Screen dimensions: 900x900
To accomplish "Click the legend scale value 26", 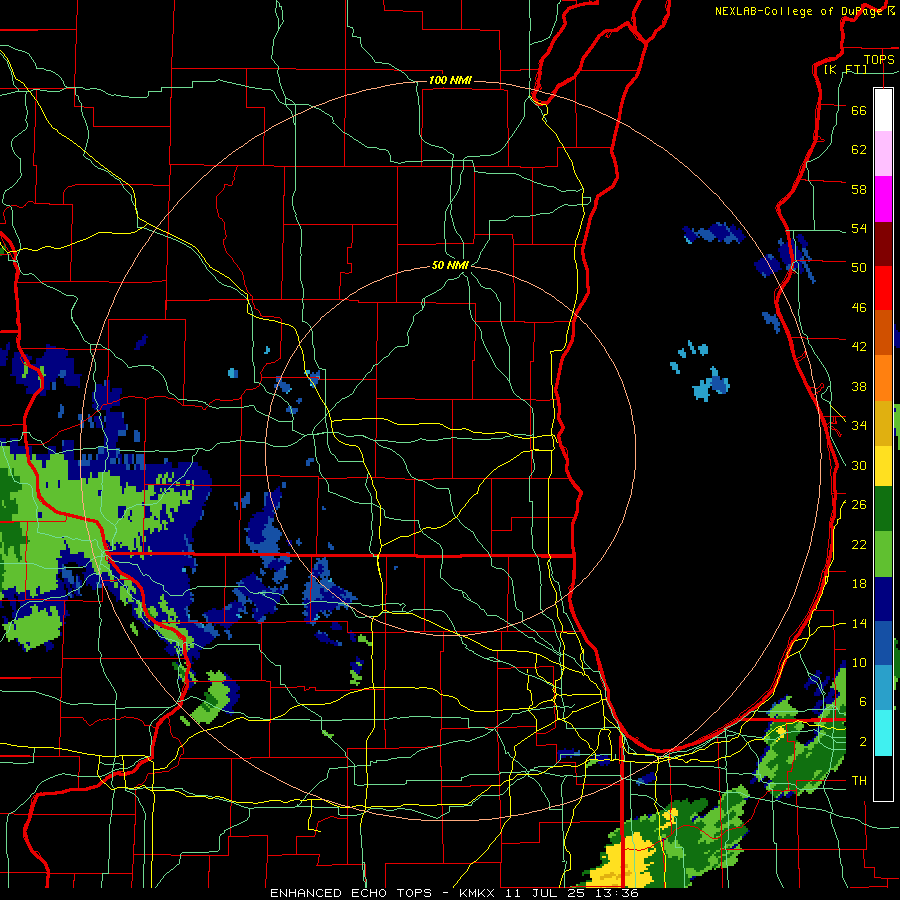I will tap(859, 505).
